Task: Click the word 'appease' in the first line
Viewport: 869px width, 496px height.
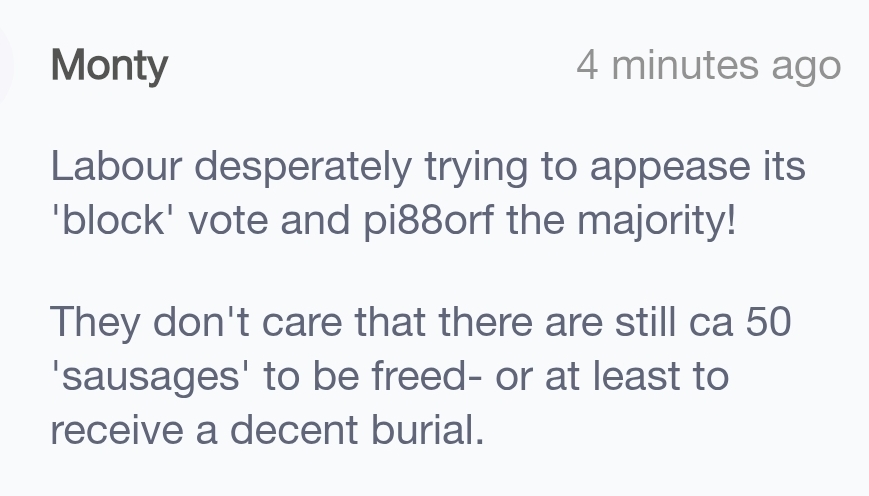Action: click(658, 166)
